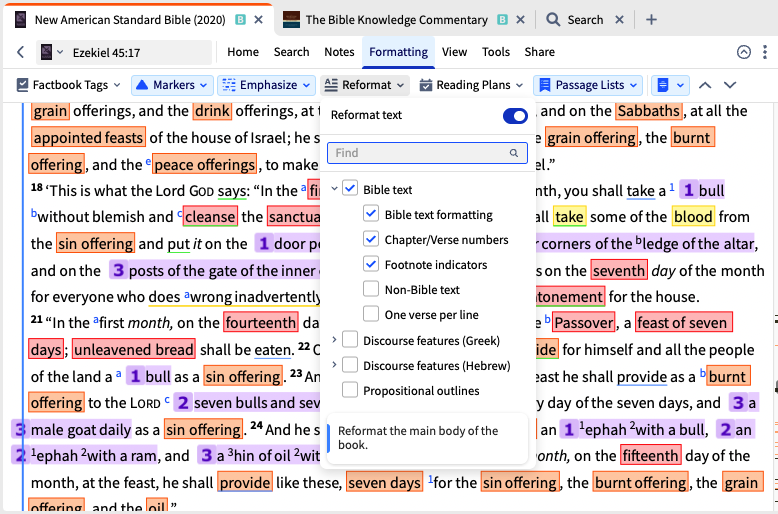
Task: Close the New American Standard Bible tab
Action: 259,20
